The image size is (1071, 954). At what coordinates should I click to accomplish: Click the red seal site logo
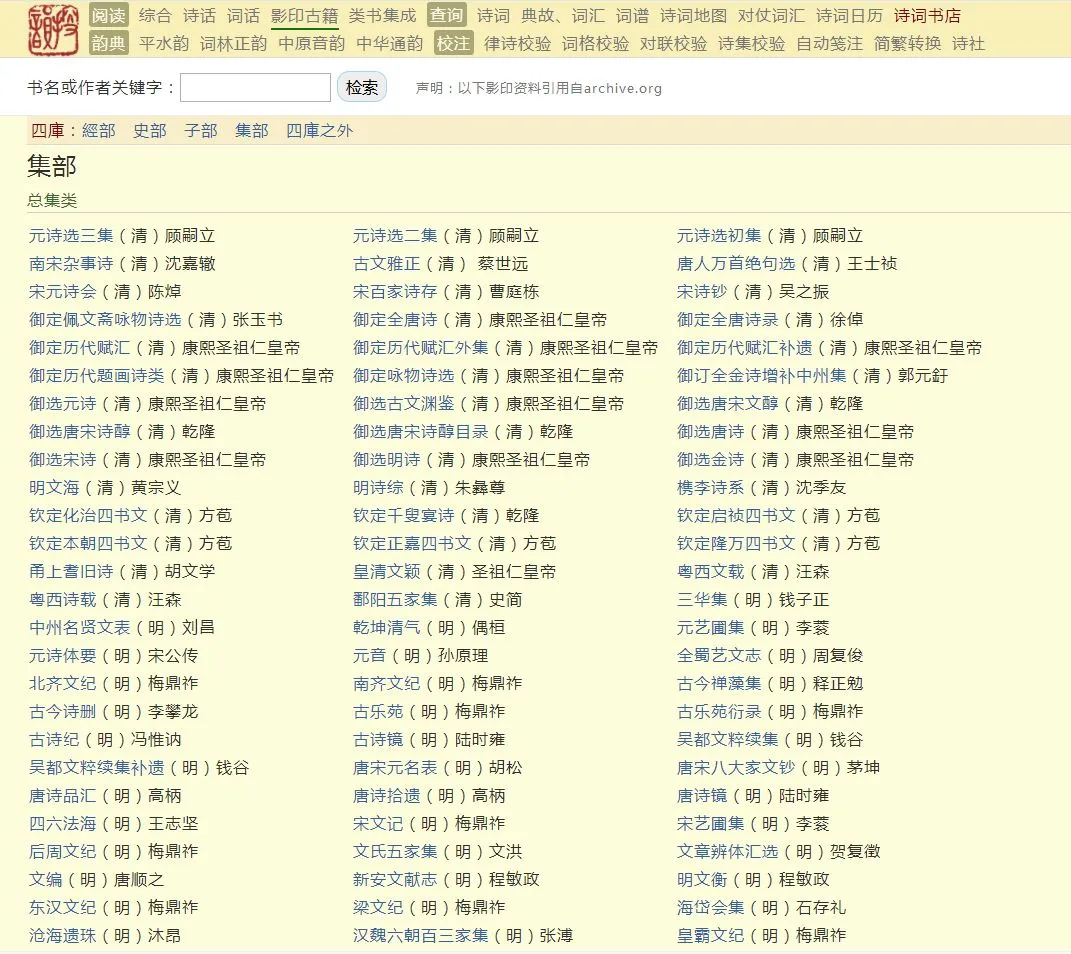pyautogui.click(x=53, y=29)
